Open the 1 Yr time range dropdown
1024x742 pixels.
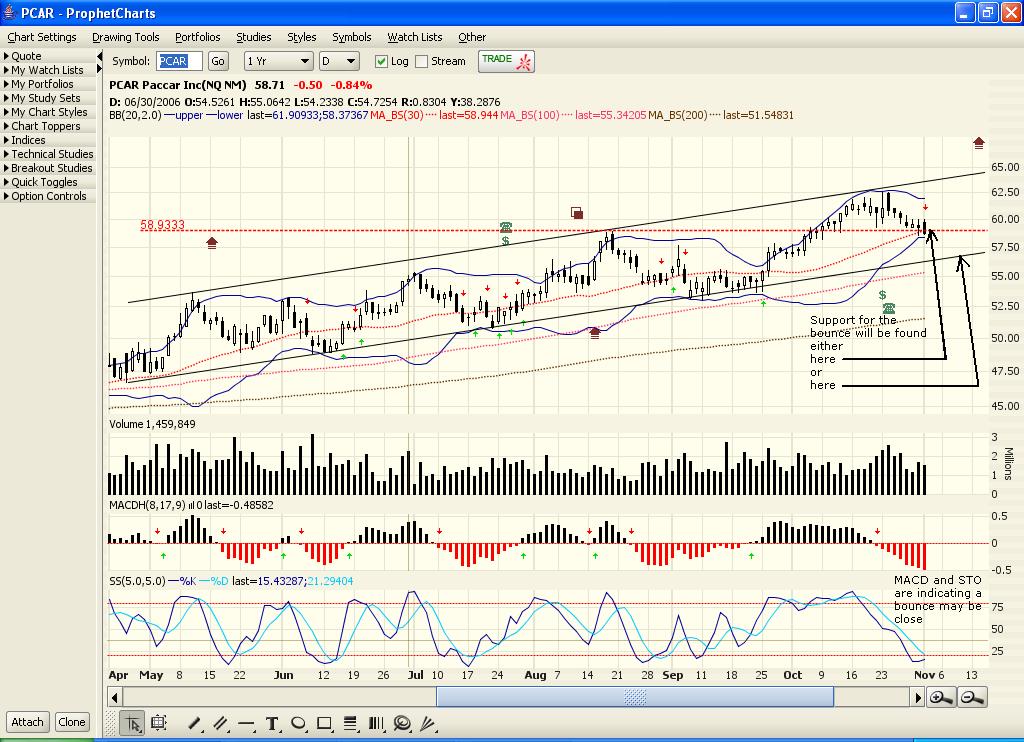(278, 61)
